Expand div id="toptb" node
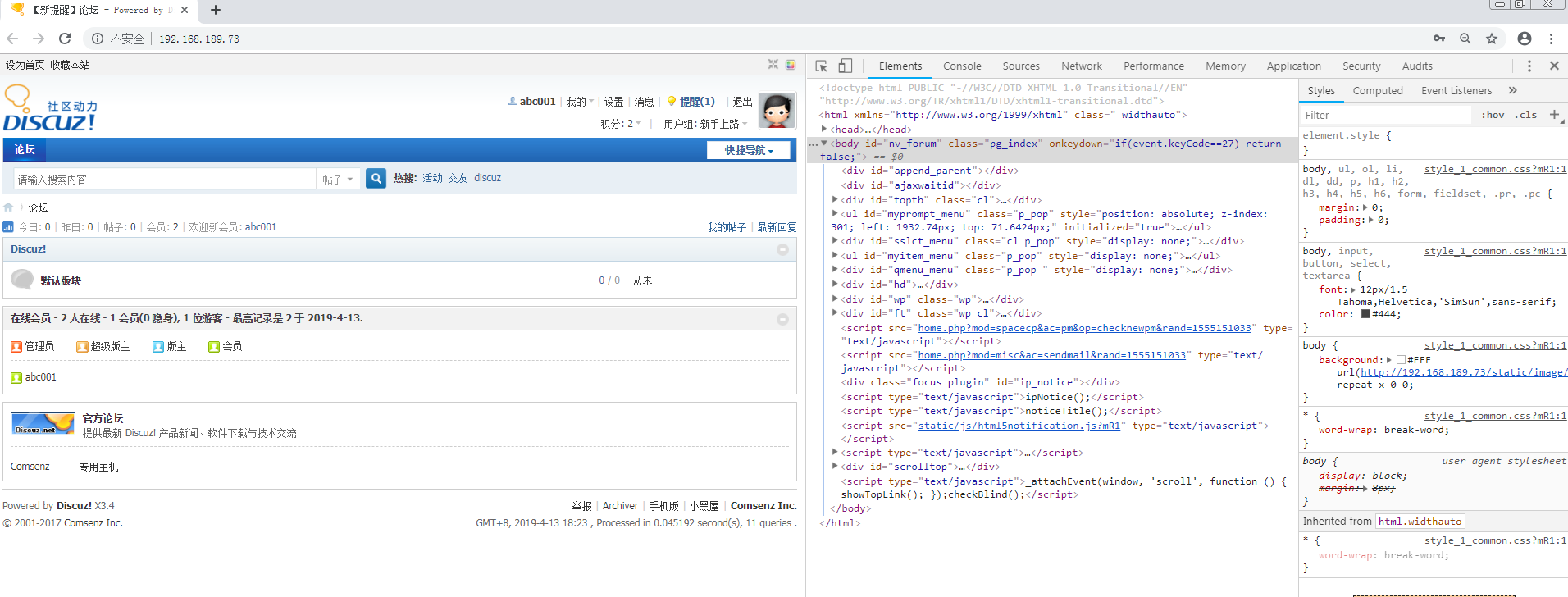1568x597 pixels. (835, 199)
